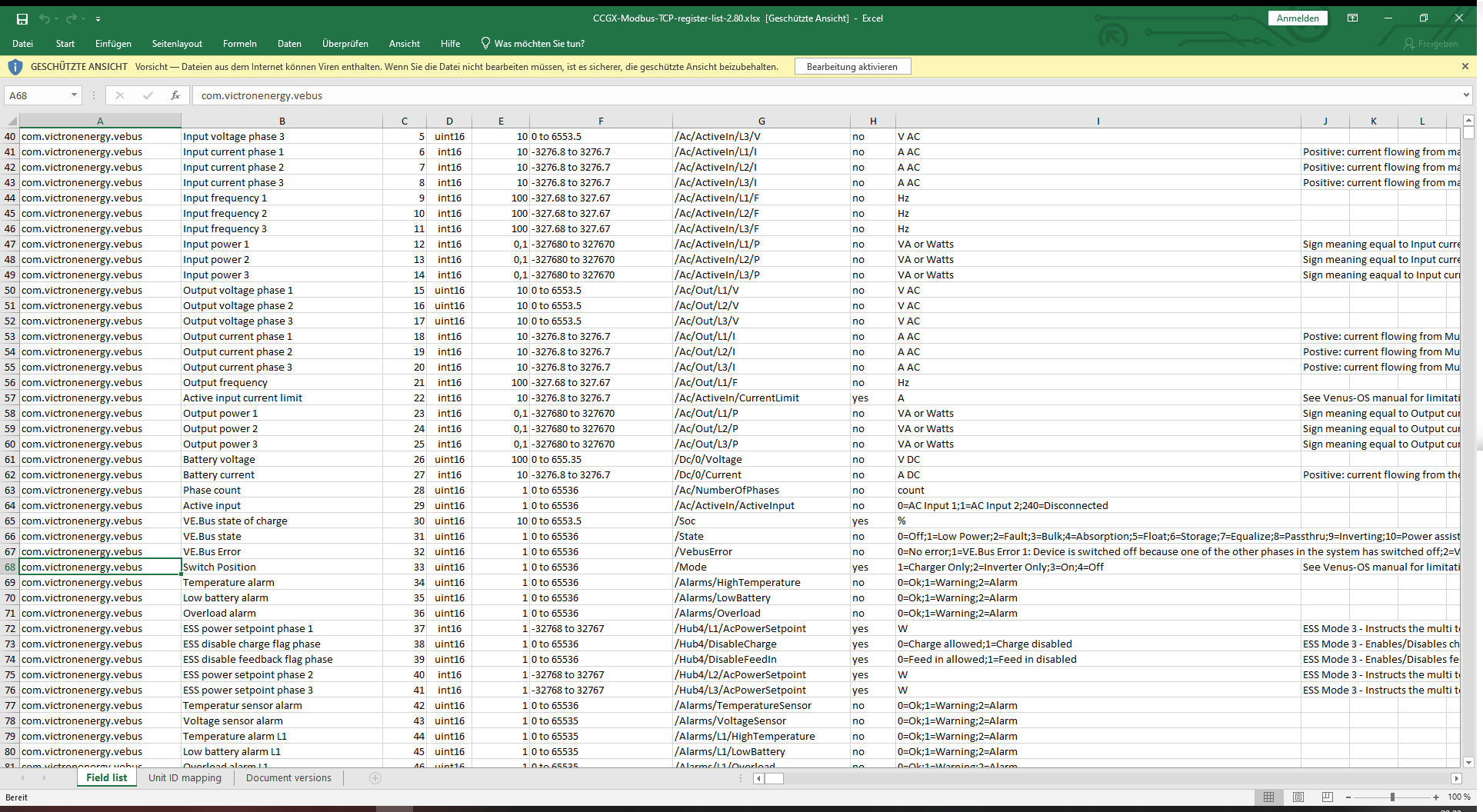Switch to the Einfügen ribbon tab

113,44
